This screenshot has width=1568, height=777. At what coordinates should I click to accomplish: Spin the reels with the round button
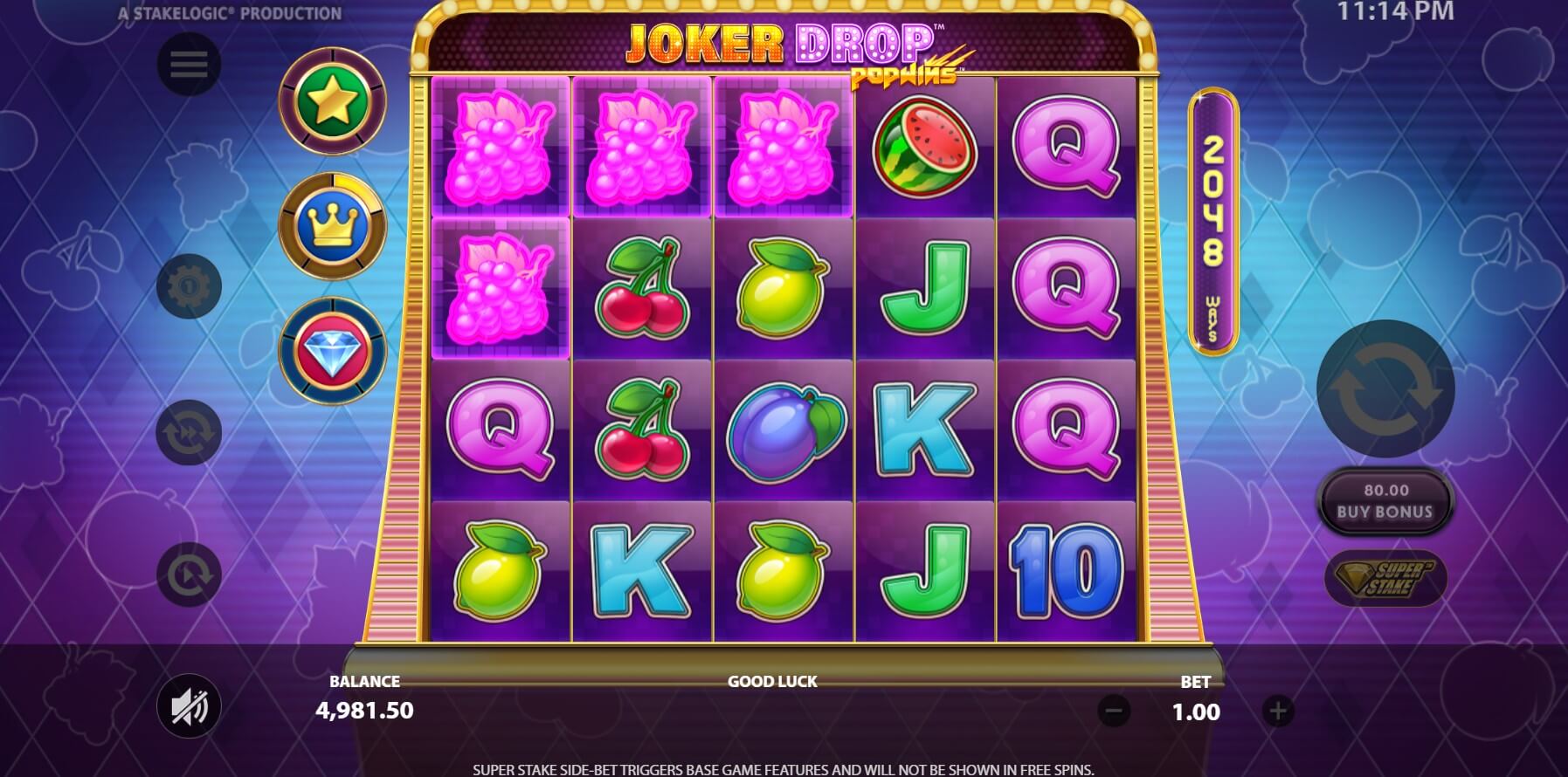coord(1385,389)
